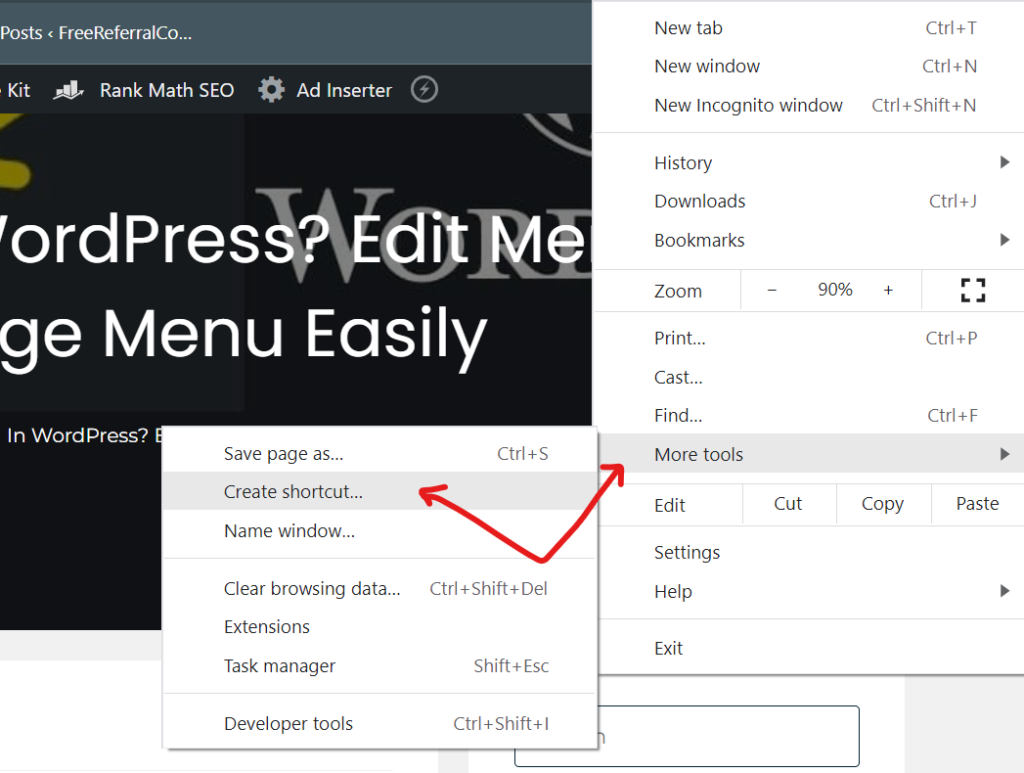
Task: Enter fullscreen using the fullscreen icon
Action: [x=972, y=289]
